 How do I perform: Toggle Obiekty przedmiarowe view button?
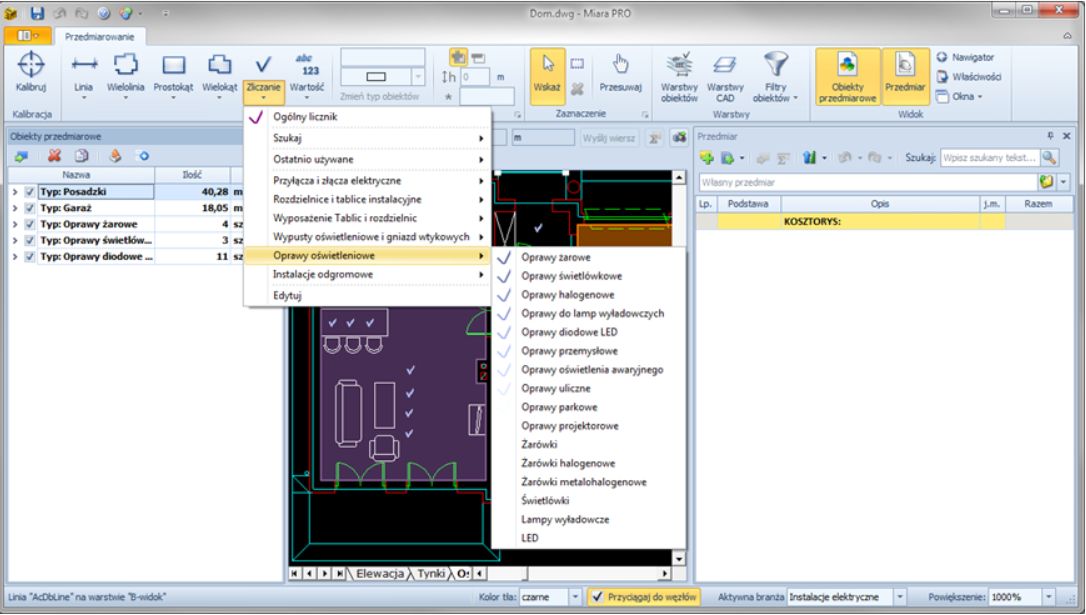[x=848, y=76]
